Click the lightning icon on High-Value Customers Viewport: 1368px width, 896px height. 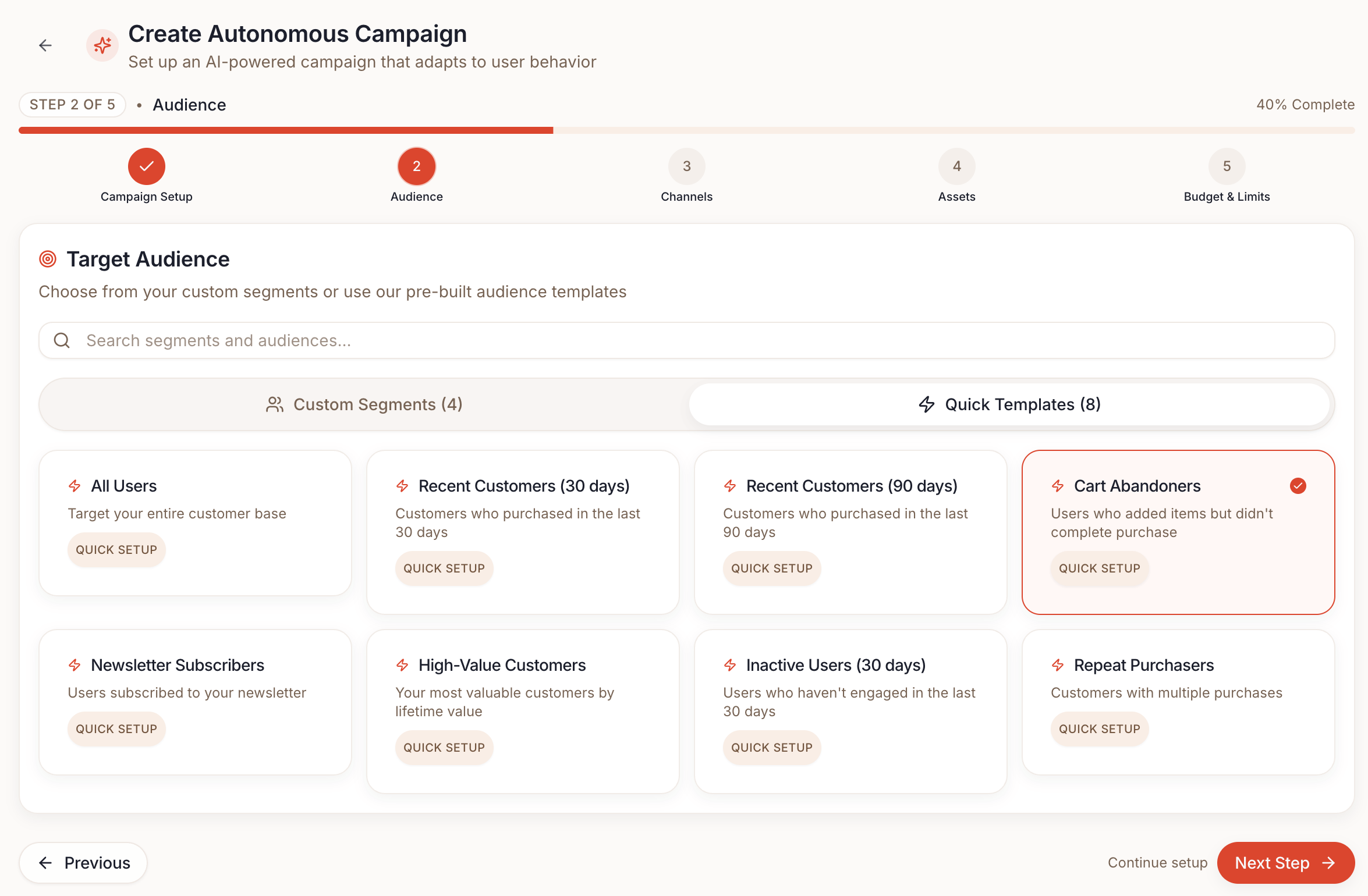coord(402,665)
